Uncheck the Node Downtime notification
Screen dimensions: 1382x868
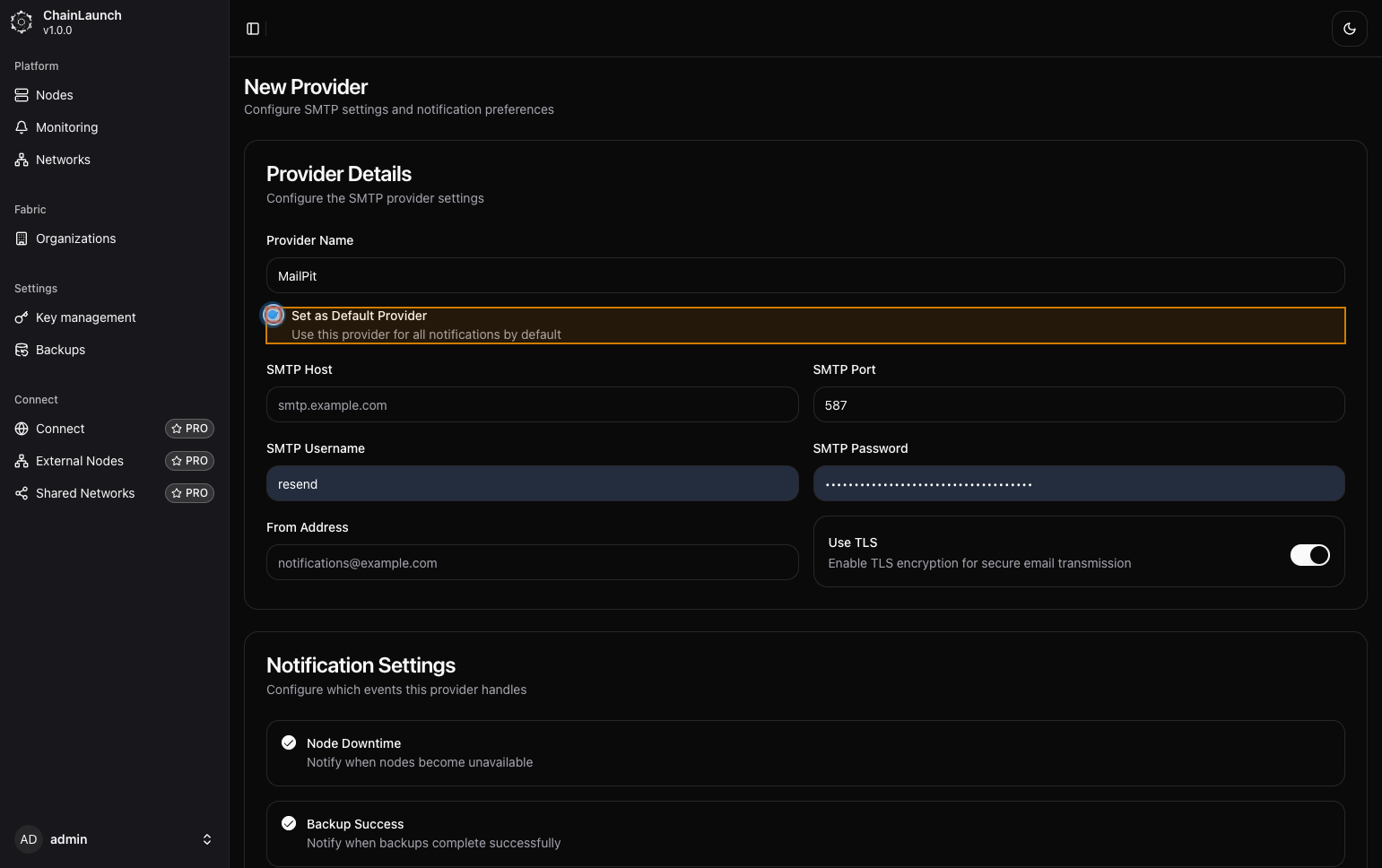click(x=289, y=742)
